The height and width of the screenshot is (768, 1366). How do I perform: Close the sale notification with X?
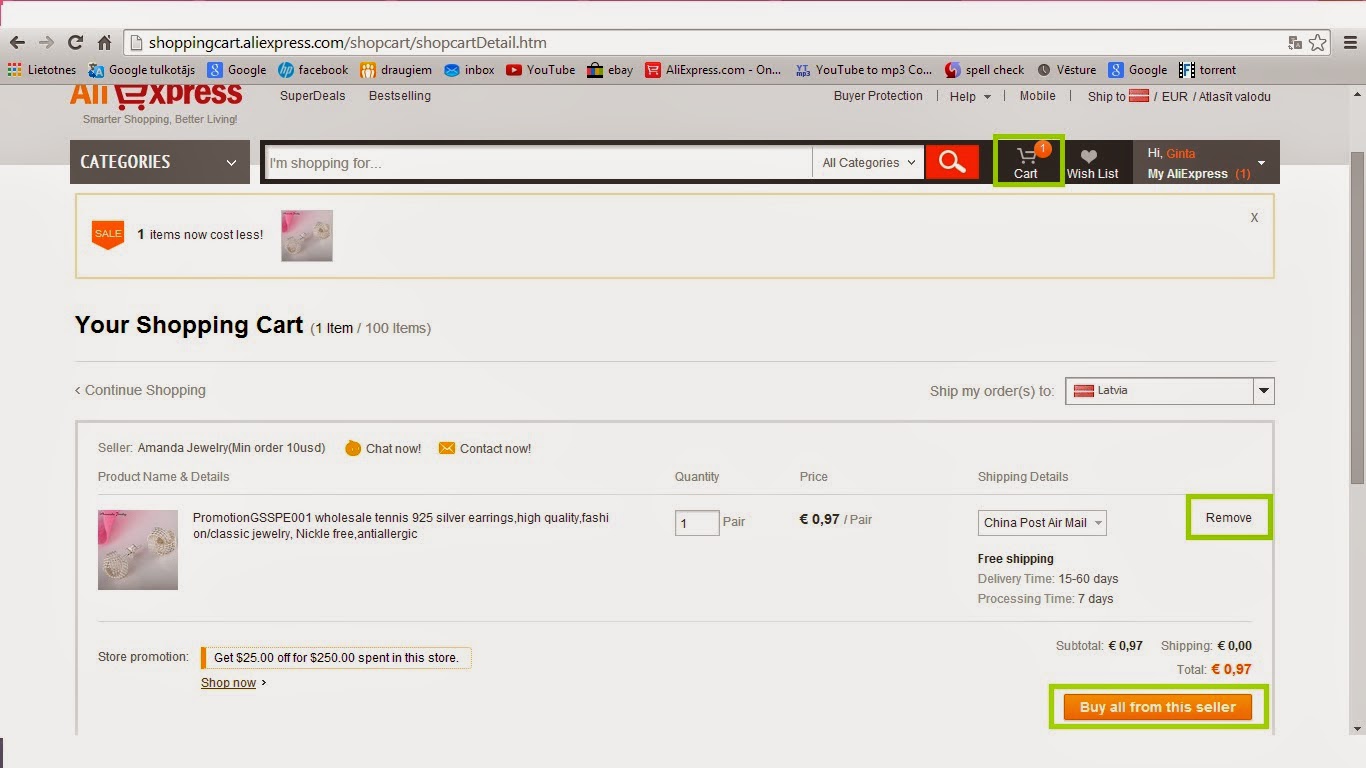[1254, 217]
